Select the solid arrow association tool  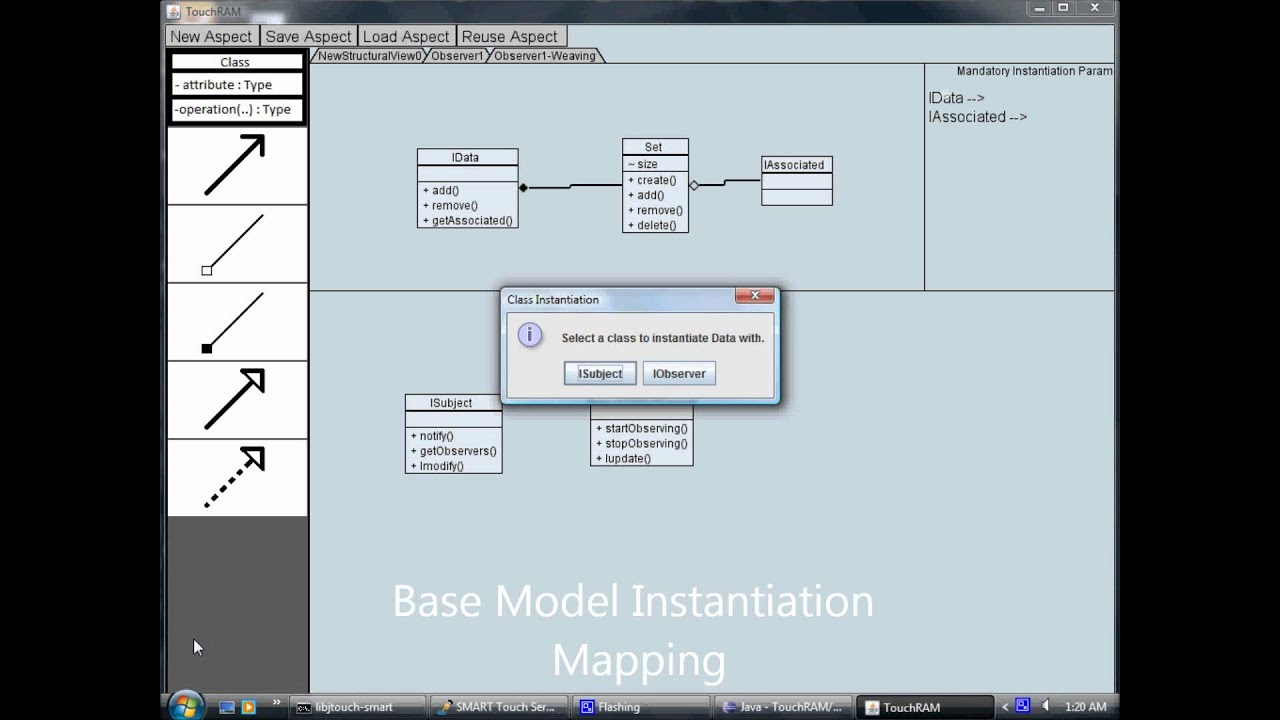point(237,165)
